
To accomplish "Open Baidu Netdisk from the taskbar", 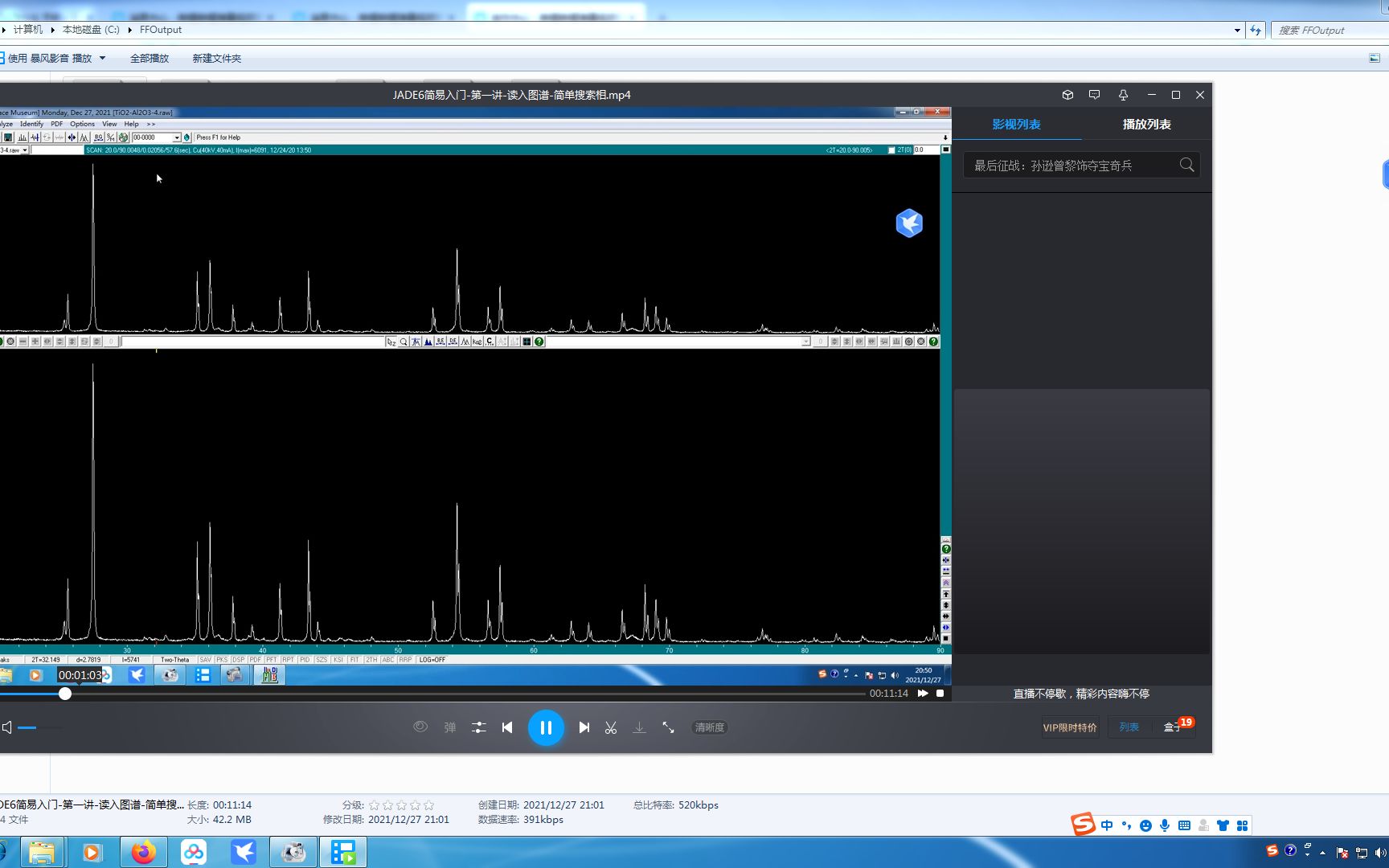I will pos(194,852).
